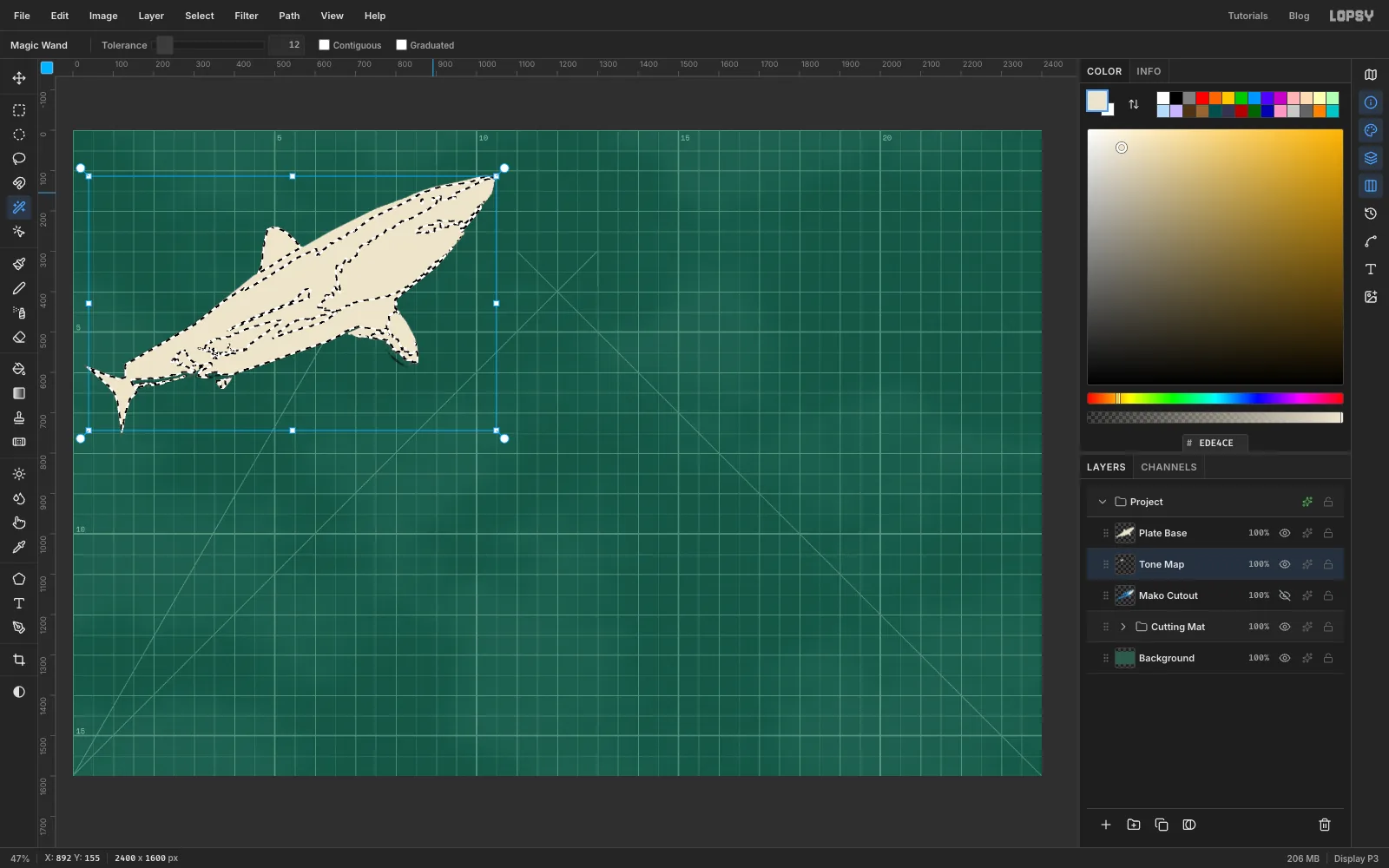The height and width of the screenshot is (868, 1389).
Task: Open the Layer menu
Action: point(151,16)
